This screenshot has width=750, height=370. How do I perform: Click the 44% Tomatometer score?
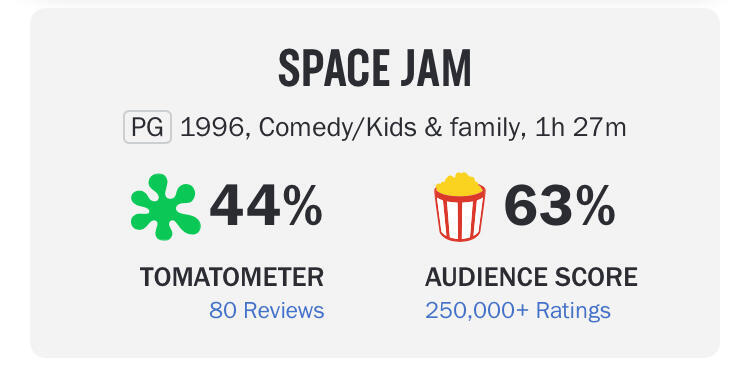(266, 207)
